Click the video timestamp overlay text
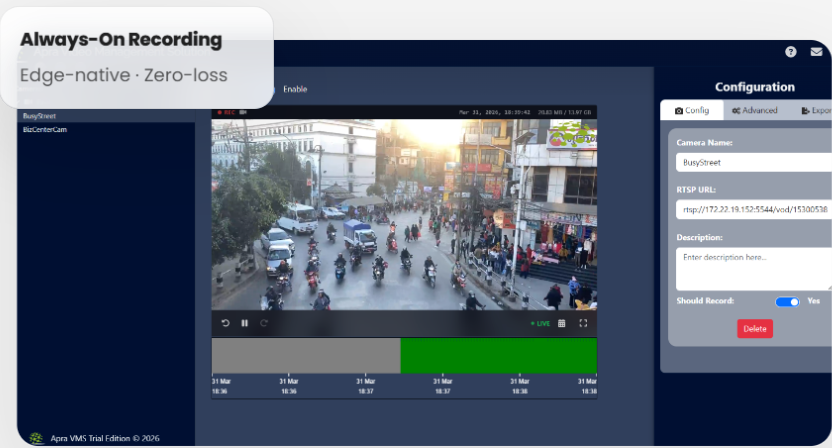Screen dimensions: 832x448 [495, 113]
